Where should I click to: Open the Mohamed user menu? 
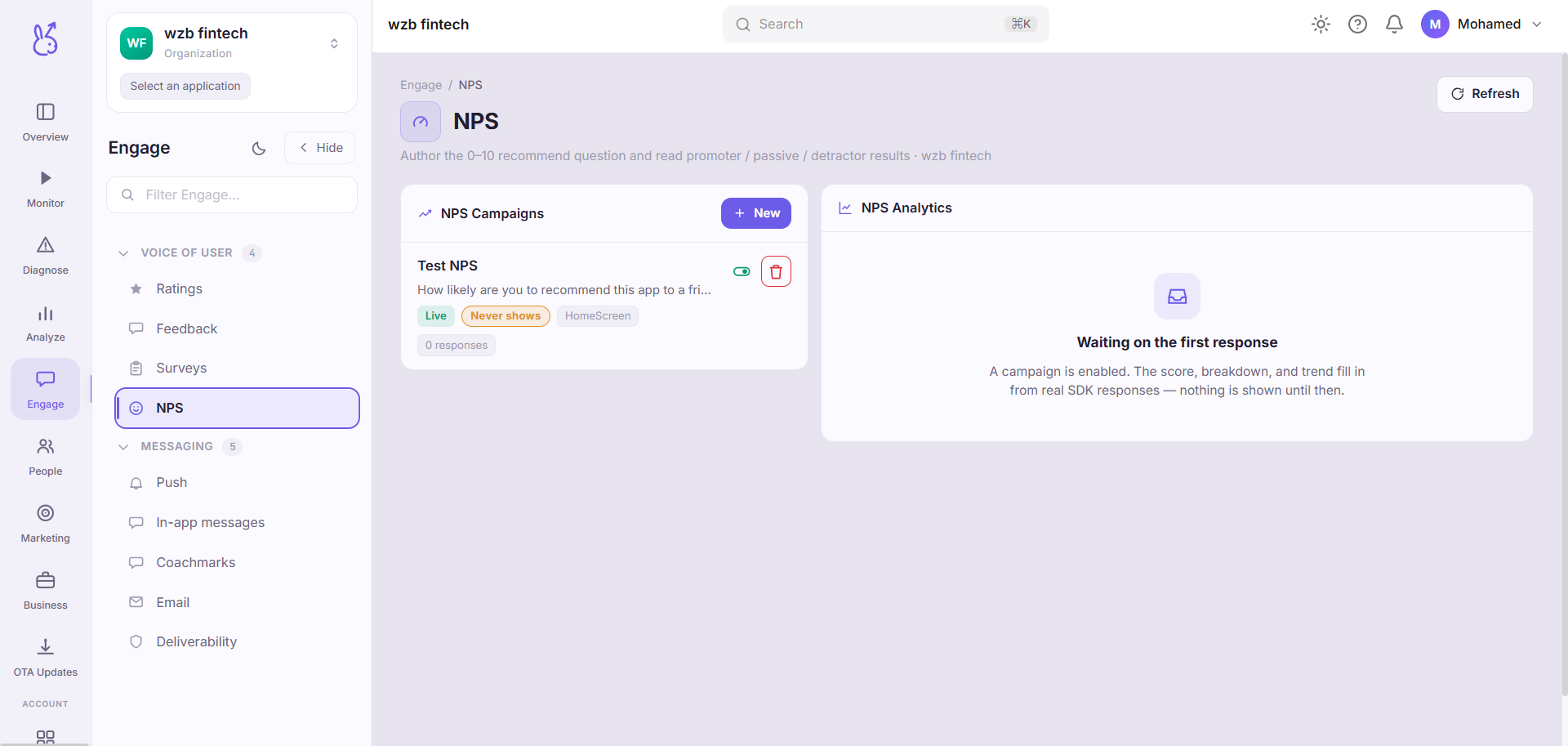point(1481,25)
